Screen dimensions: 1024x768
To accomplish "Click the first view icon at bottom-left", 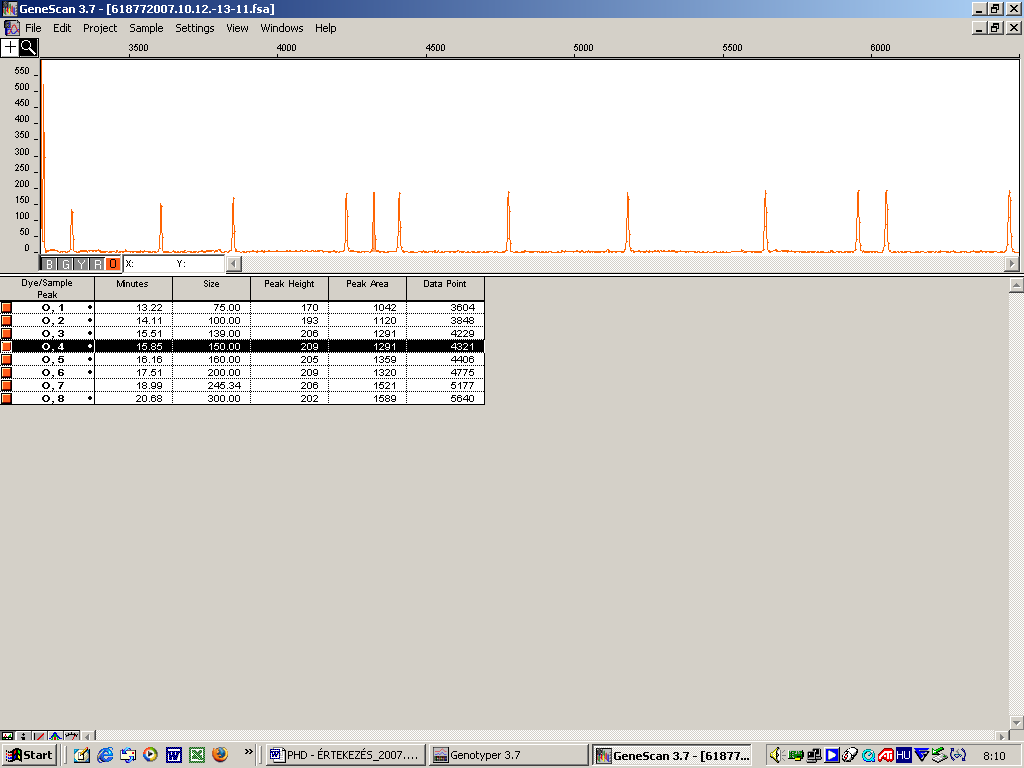I will point(7,737).
